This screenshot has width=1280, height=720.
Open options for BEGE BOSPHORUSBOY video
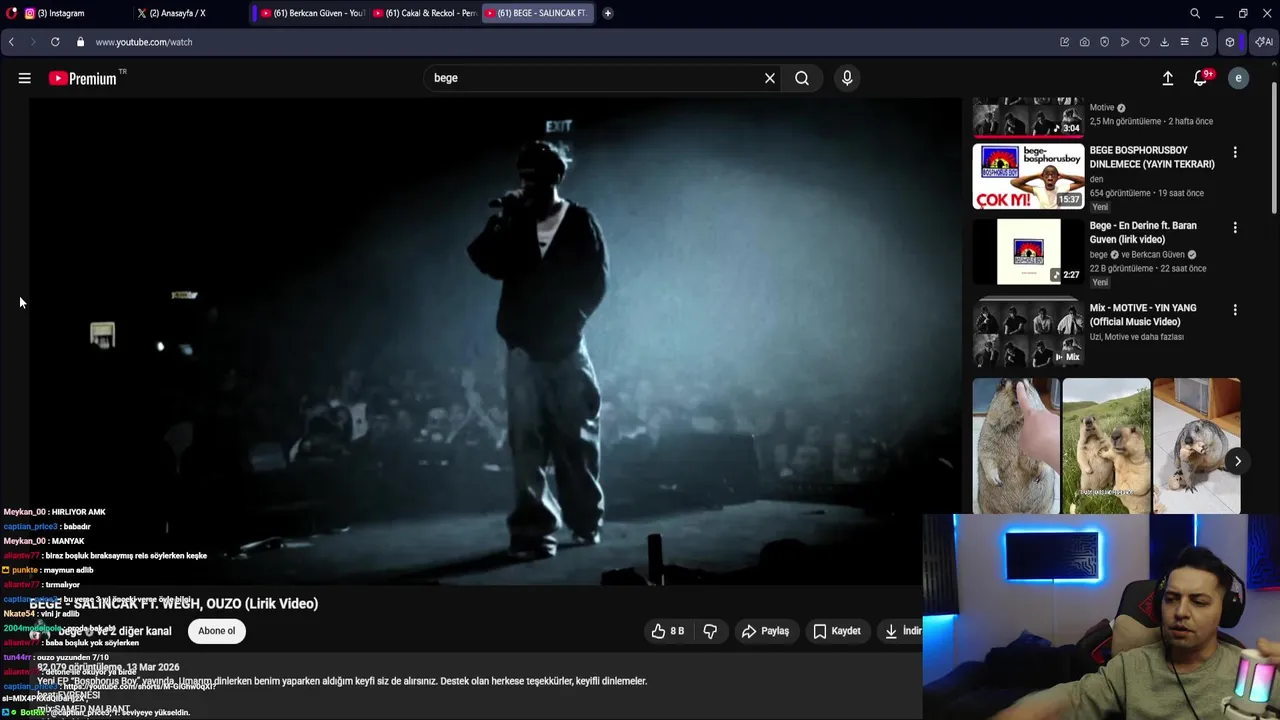coord(1235,152)
